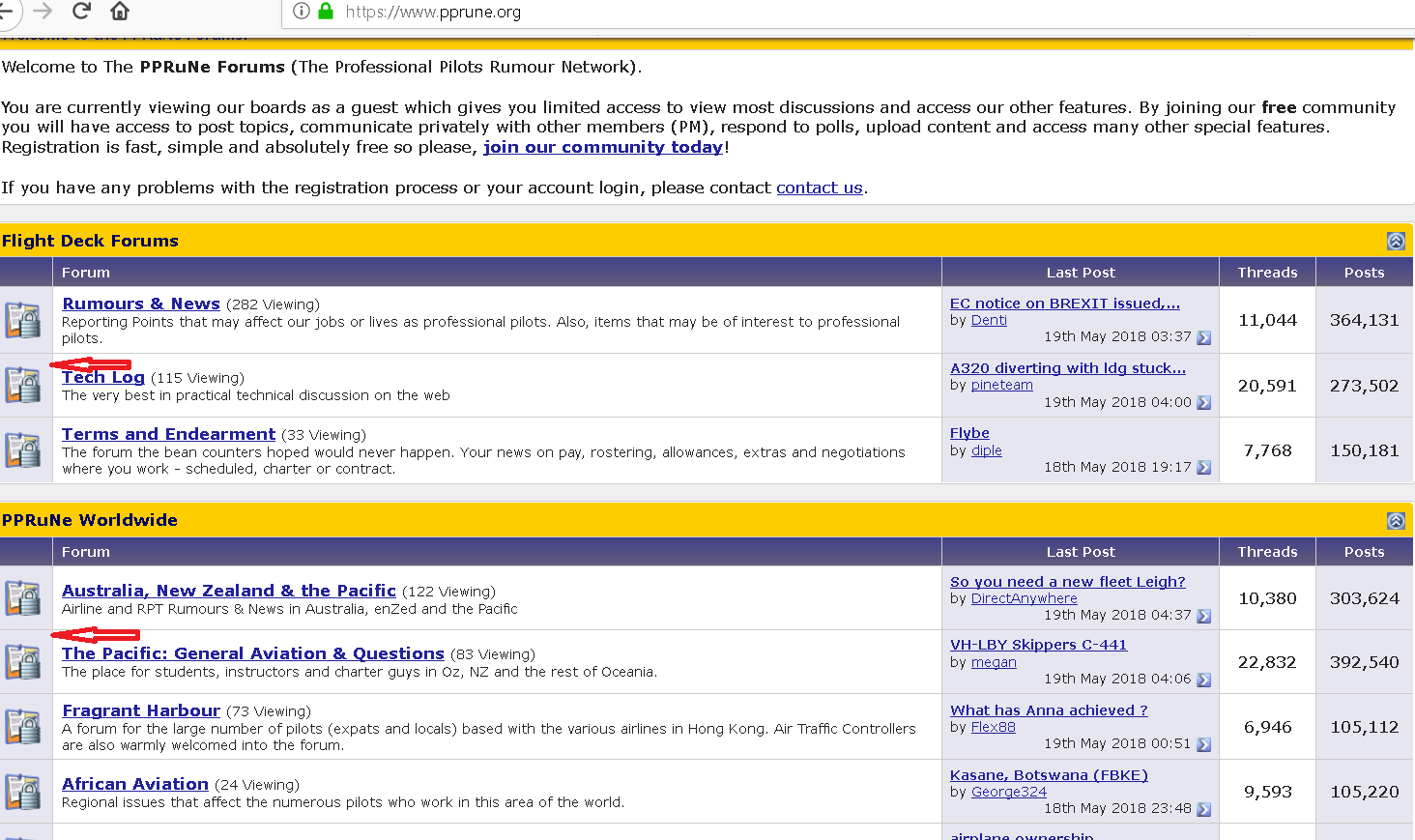The width and height of the screenshot is (1415, 840).
Task: Click the join our community today link
Action: point(603,147)
